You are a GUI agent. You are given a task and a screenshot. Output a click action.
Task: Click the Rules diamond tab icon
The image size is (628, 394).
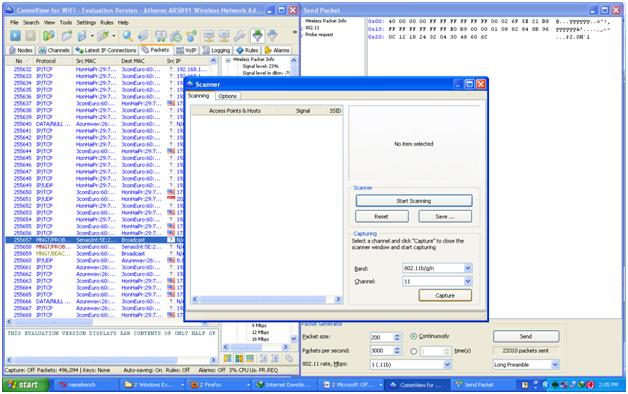coord(240,50)
